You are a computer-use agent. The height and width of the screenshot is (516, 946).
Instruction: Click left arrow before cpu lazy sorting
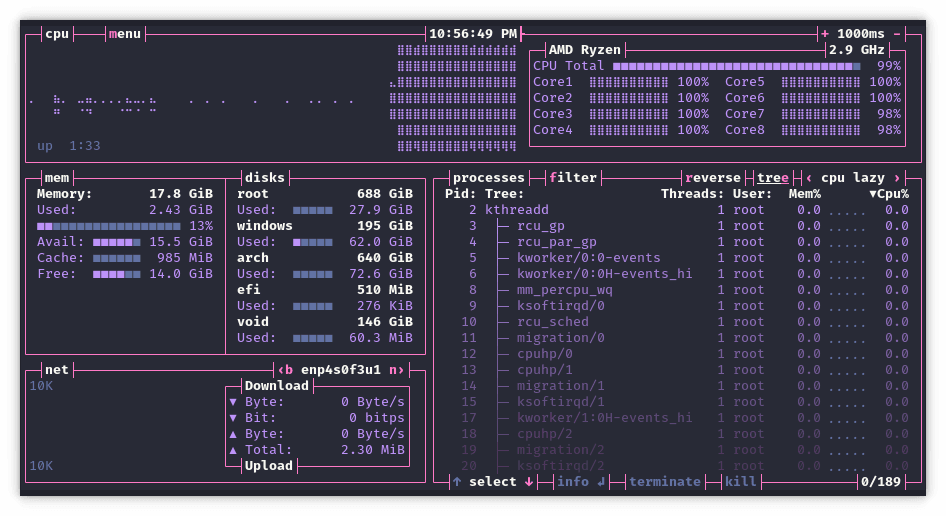[x=808, y=178]
